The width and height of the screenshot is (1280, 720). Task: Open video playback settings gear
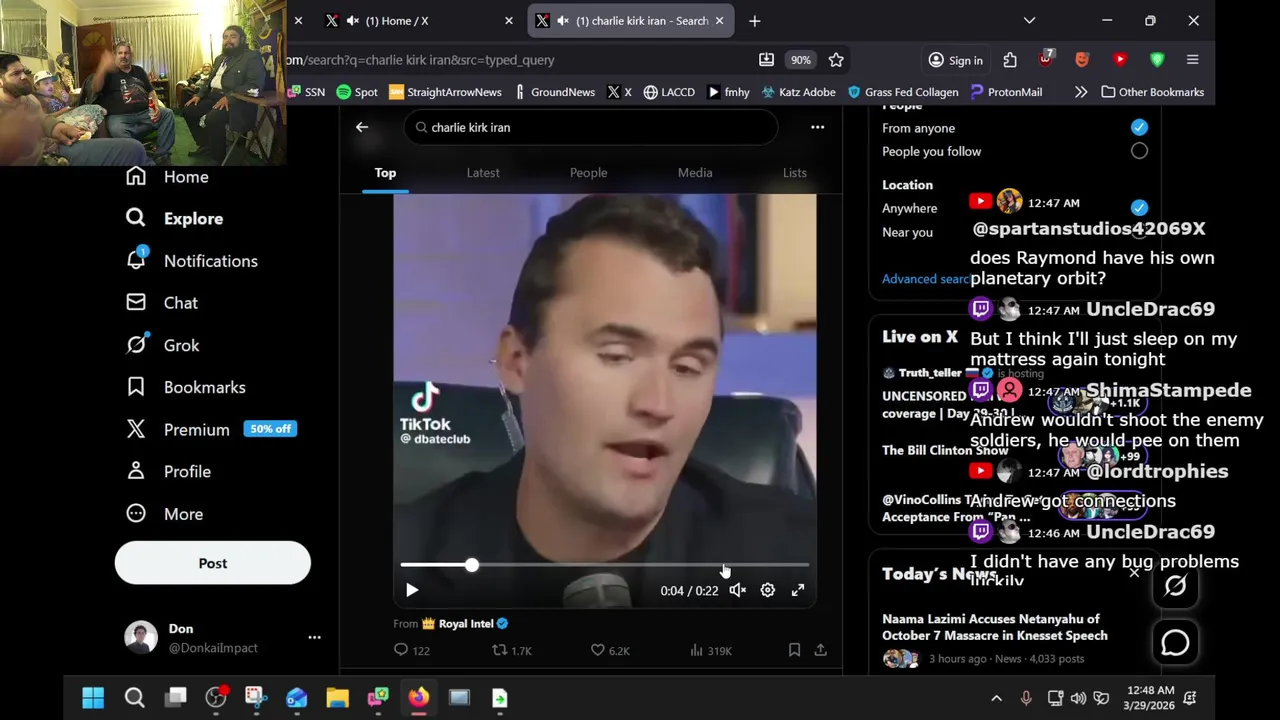point(768,590)
